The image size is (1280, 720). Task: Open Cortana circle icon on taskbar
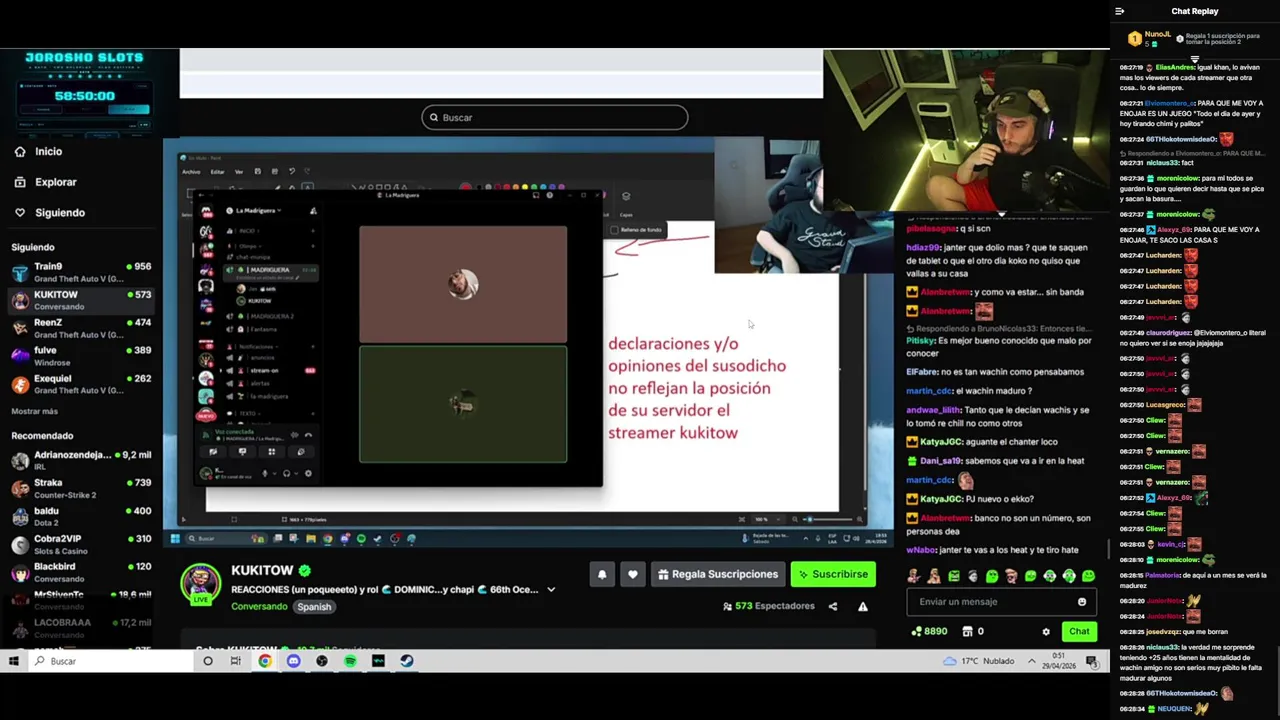coord(208,661)
